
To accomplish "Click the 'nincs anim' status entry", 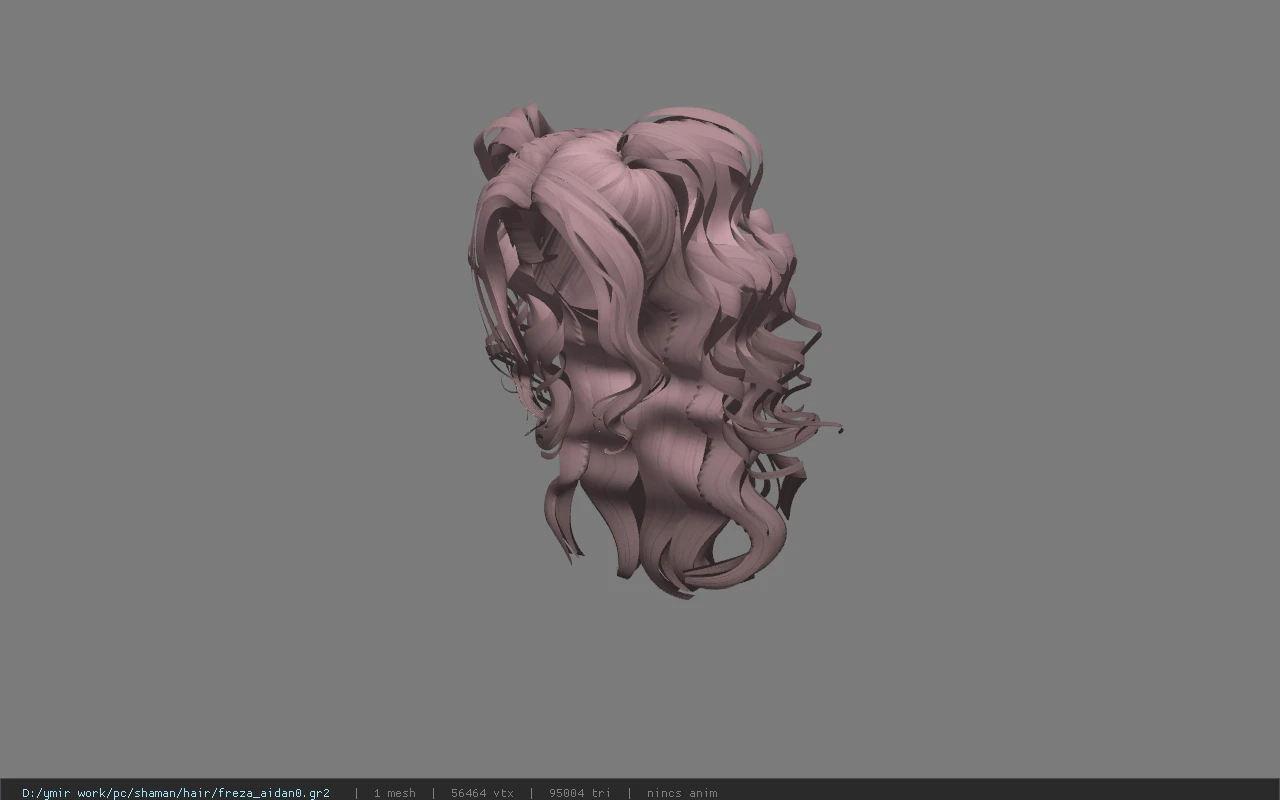I will [682, 793].
